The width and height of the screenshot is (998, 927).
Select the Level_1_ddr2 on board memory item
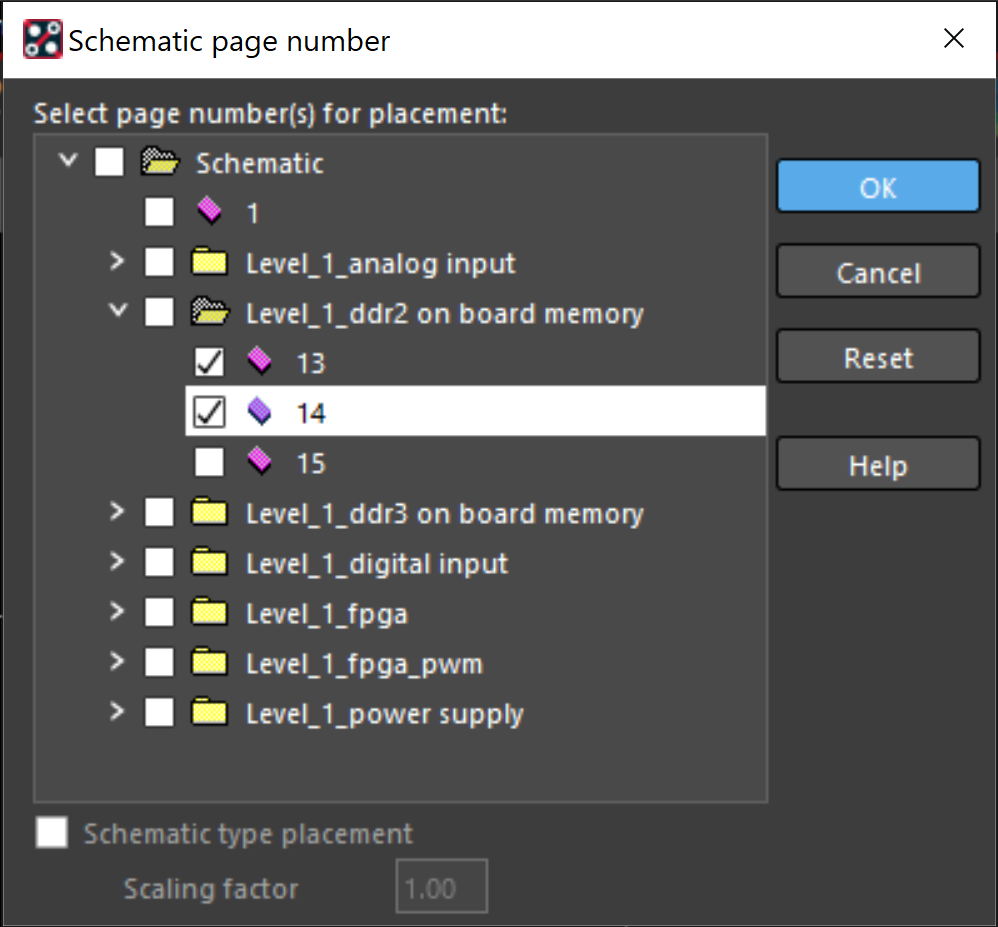pyautogui.click(x=445, y=314)
